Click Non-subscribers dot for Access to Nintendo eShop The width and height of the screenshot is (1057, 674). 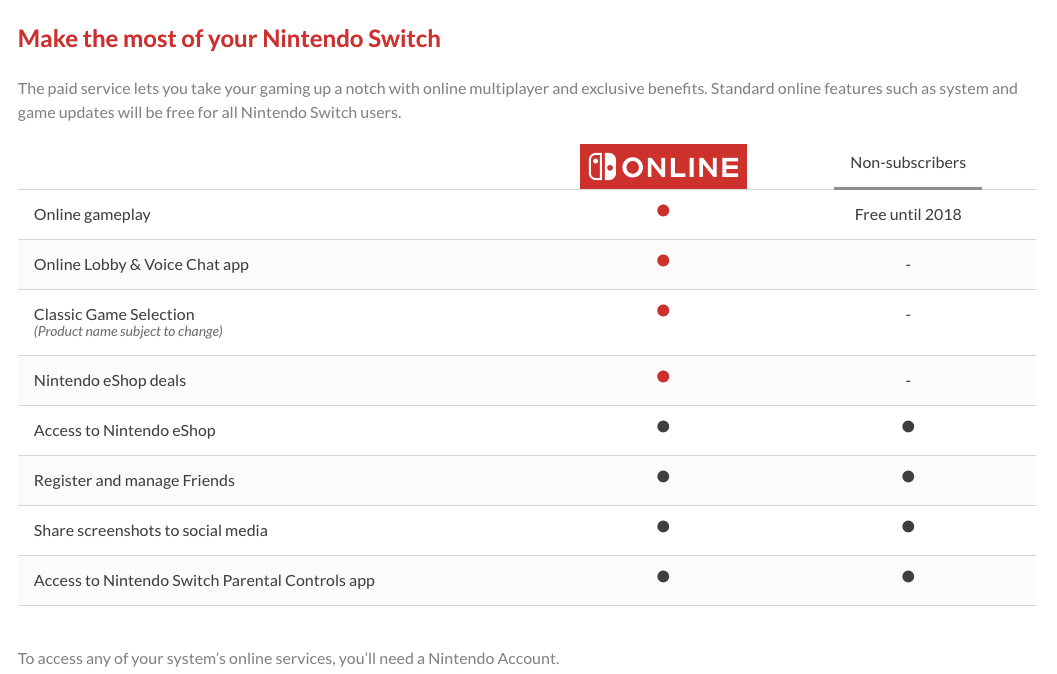(x=908, y=427)
